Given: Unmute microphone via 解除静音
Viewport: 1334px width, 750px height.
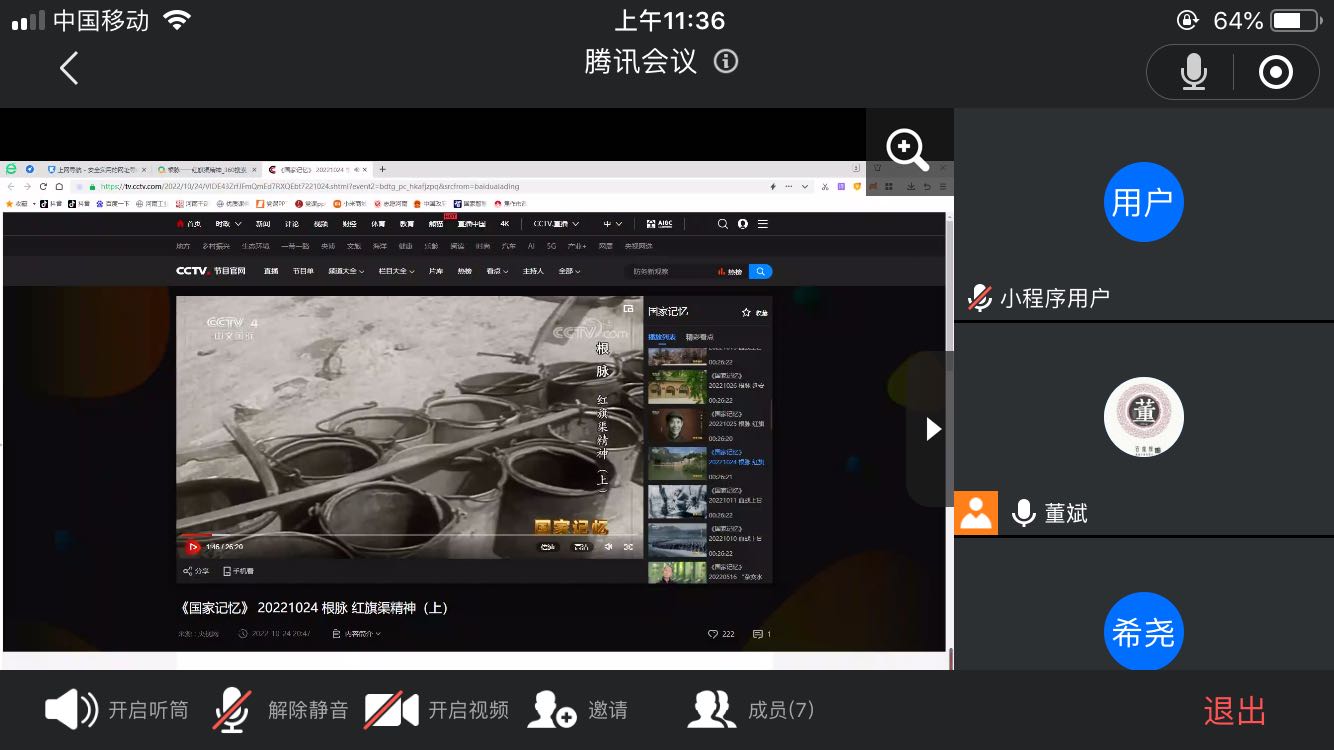Looking at the screenshot, I should (x=281, y=710).
